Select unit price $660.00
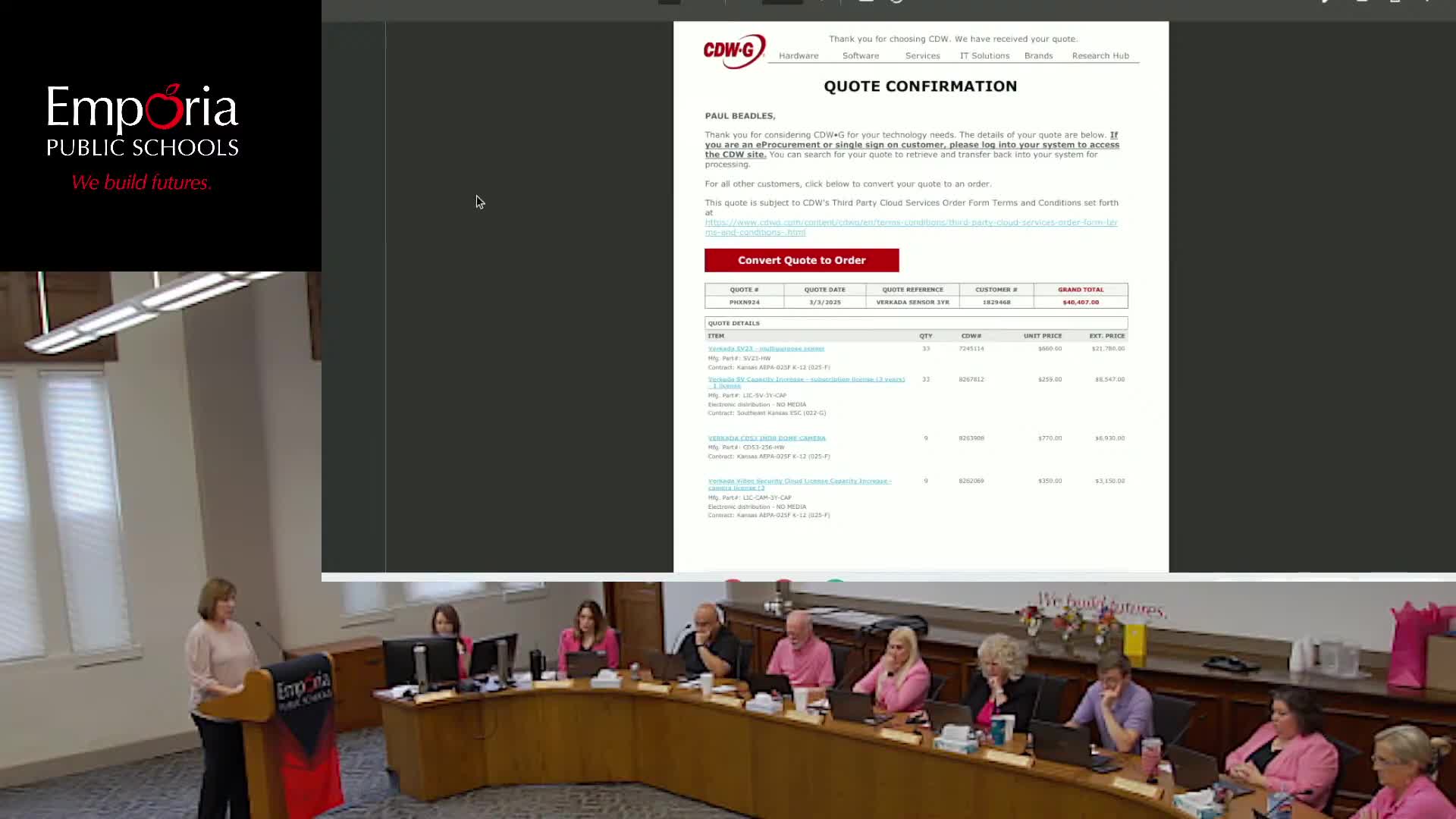The image size is (1456, 819). point(1050,348)
